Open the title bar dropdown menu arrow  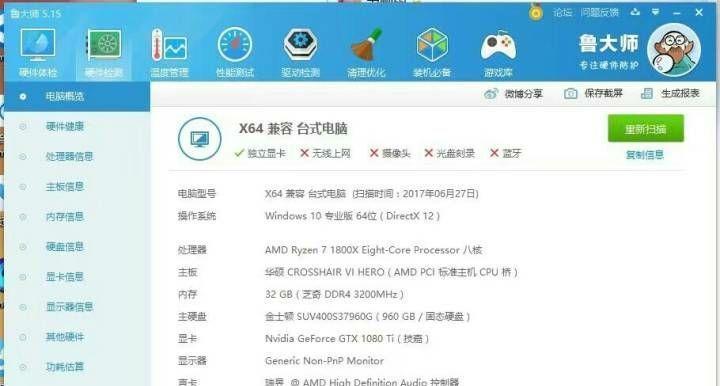655,12
